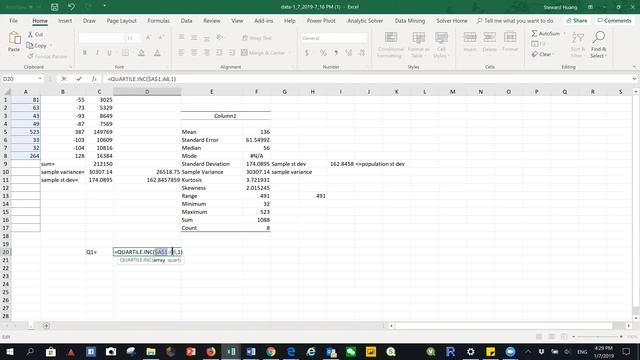This screenshot has height=360, width=640.
Task: Click the Save icon in title bar
Action: (x=54, y=7)
